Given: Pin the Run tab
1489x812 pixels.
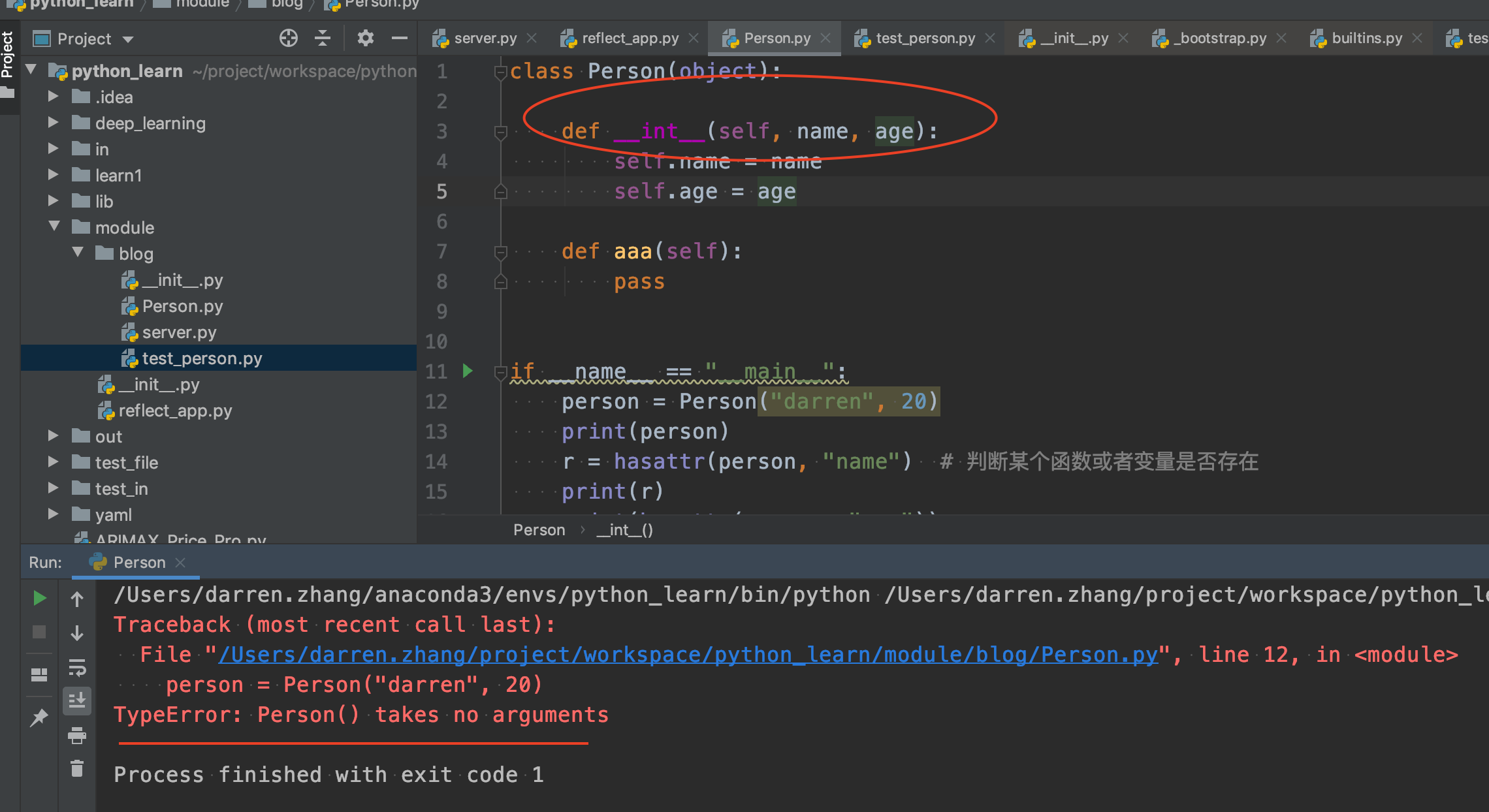Looking at the screenshot, I should (39, 717).
